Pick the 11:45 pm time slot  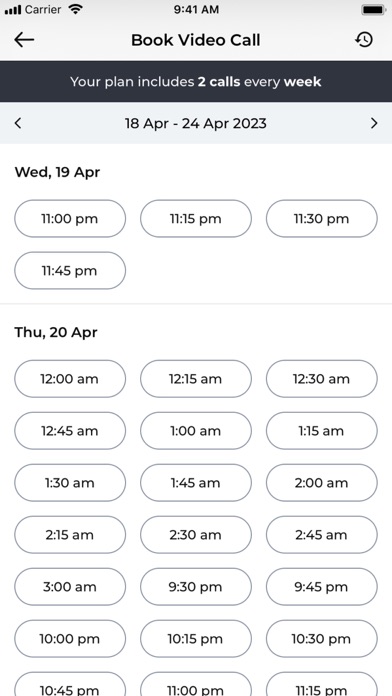click(70, 270)
